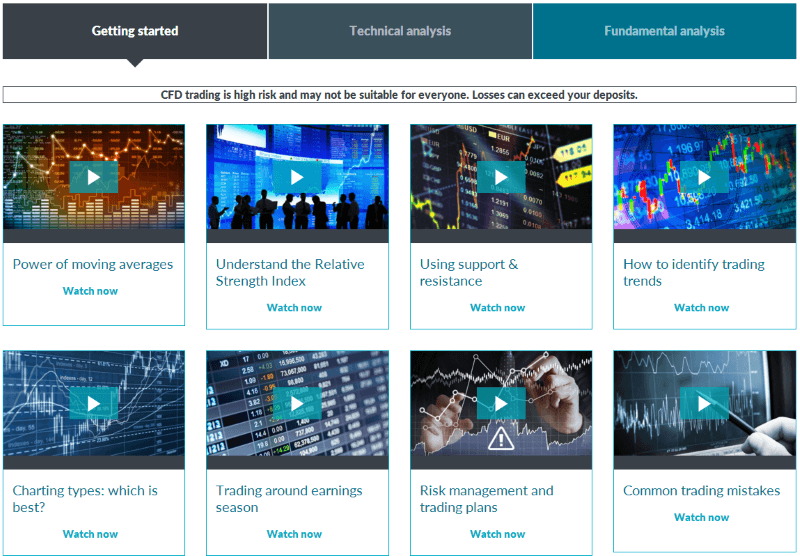
Task: Open the Common trading mistakes title
Action: (702, 491)
